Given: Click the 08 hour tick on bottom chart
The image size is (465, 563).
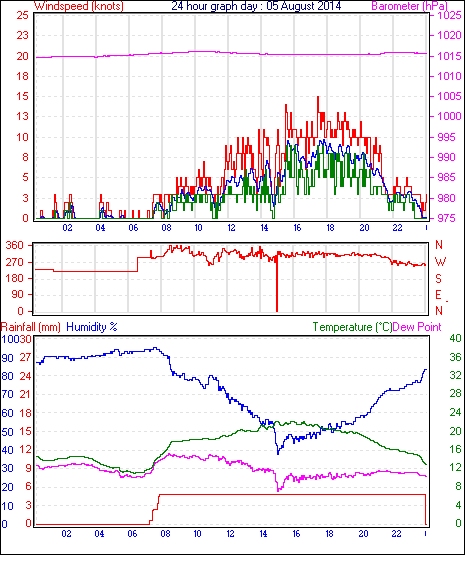Looking at the screenshot, I should (165, 534).
